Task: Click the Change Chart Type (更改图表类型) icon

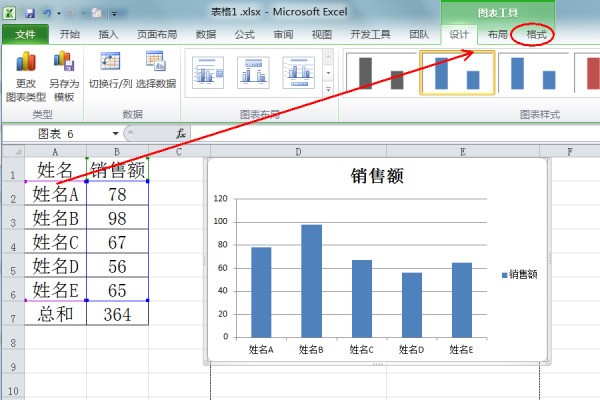Action: click(26, 62)
